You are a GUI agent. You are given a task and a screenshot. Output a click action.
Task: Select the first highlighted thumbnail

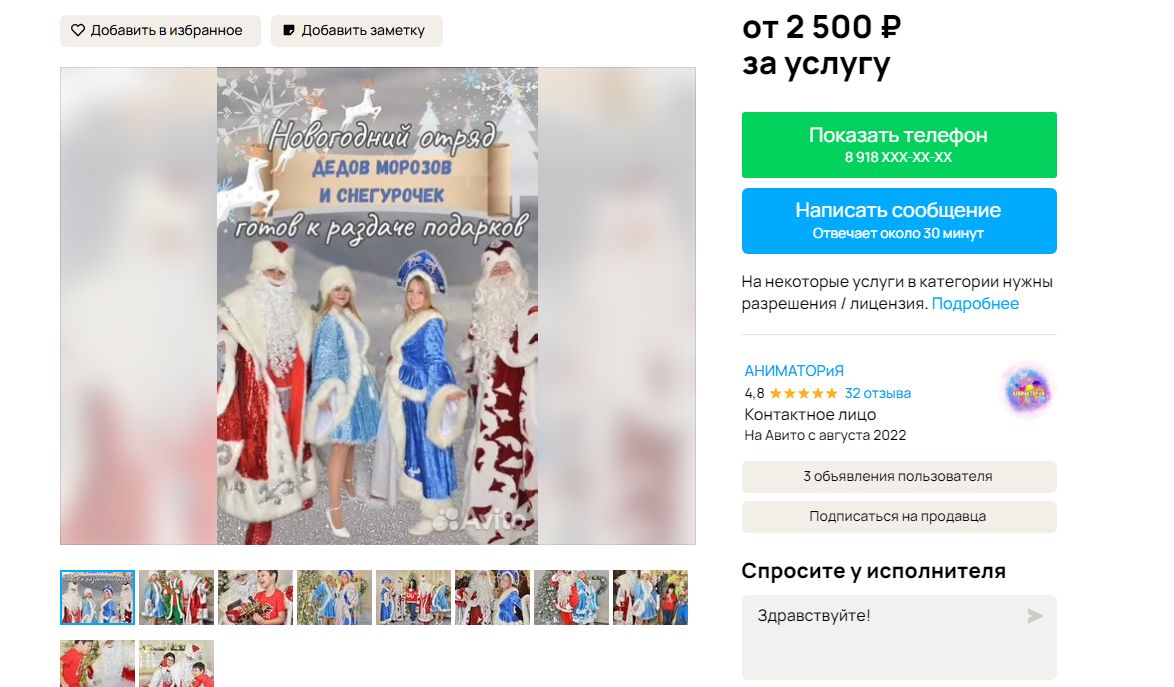pyautogui.click(x=97, y=597)
